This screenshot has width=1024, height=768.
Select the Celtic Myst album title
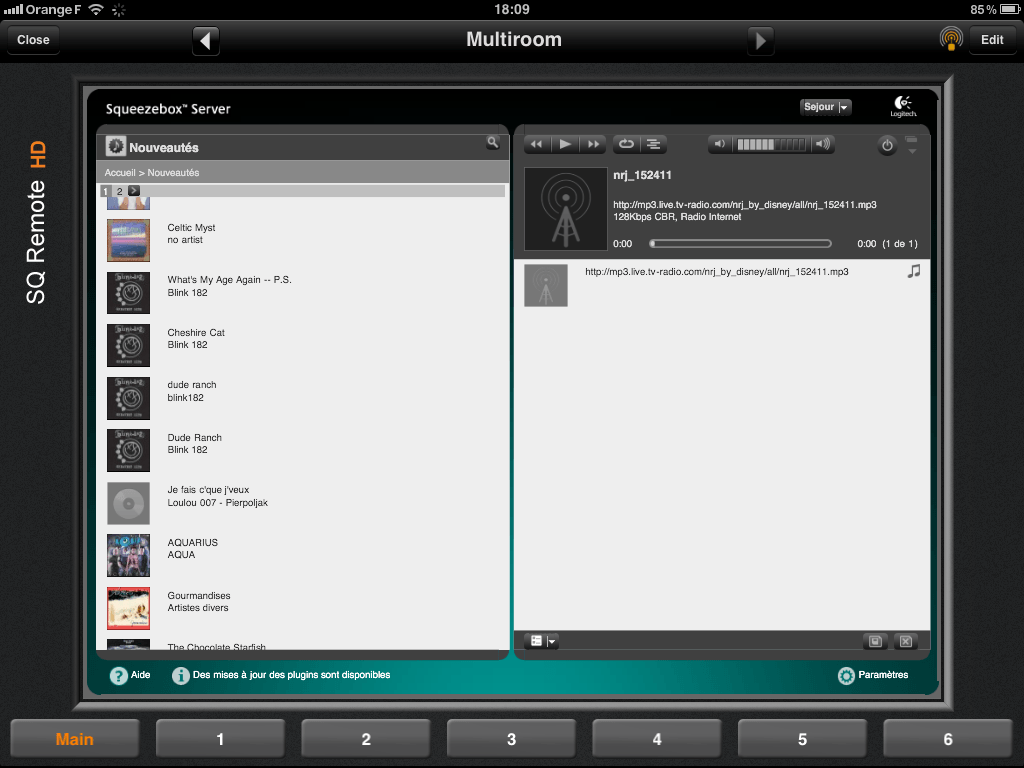(x=191, y=228)
